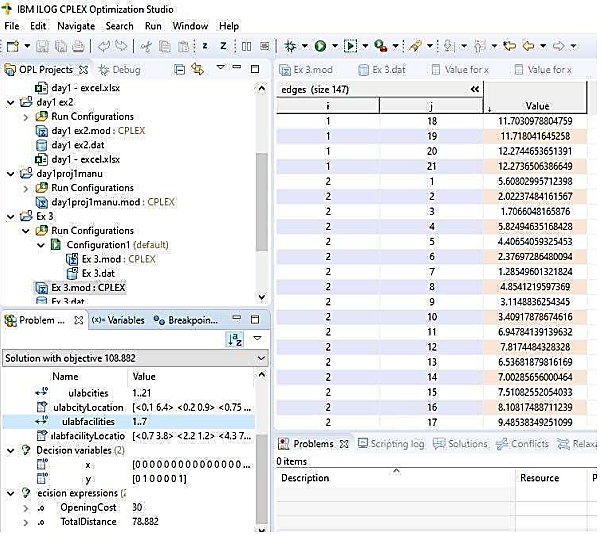Click the green Run button in toolbar
Screen dimensions: 602x538
[320, 46]
